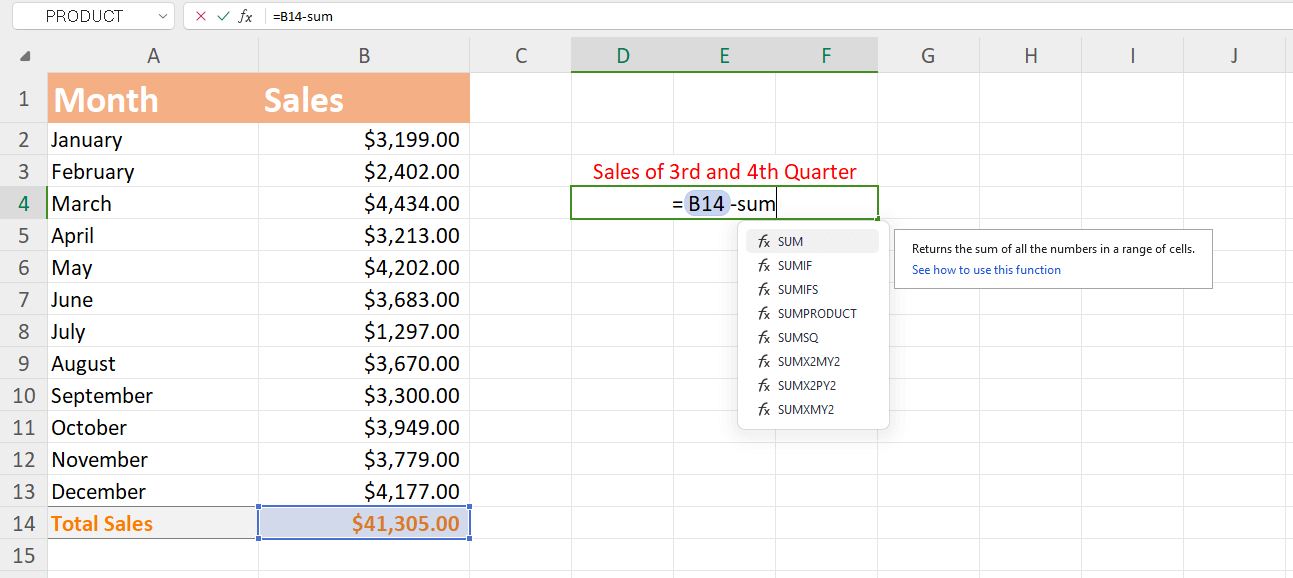Select row 14 header
The width and height of the screenshot is (1293, 578).
23,522
